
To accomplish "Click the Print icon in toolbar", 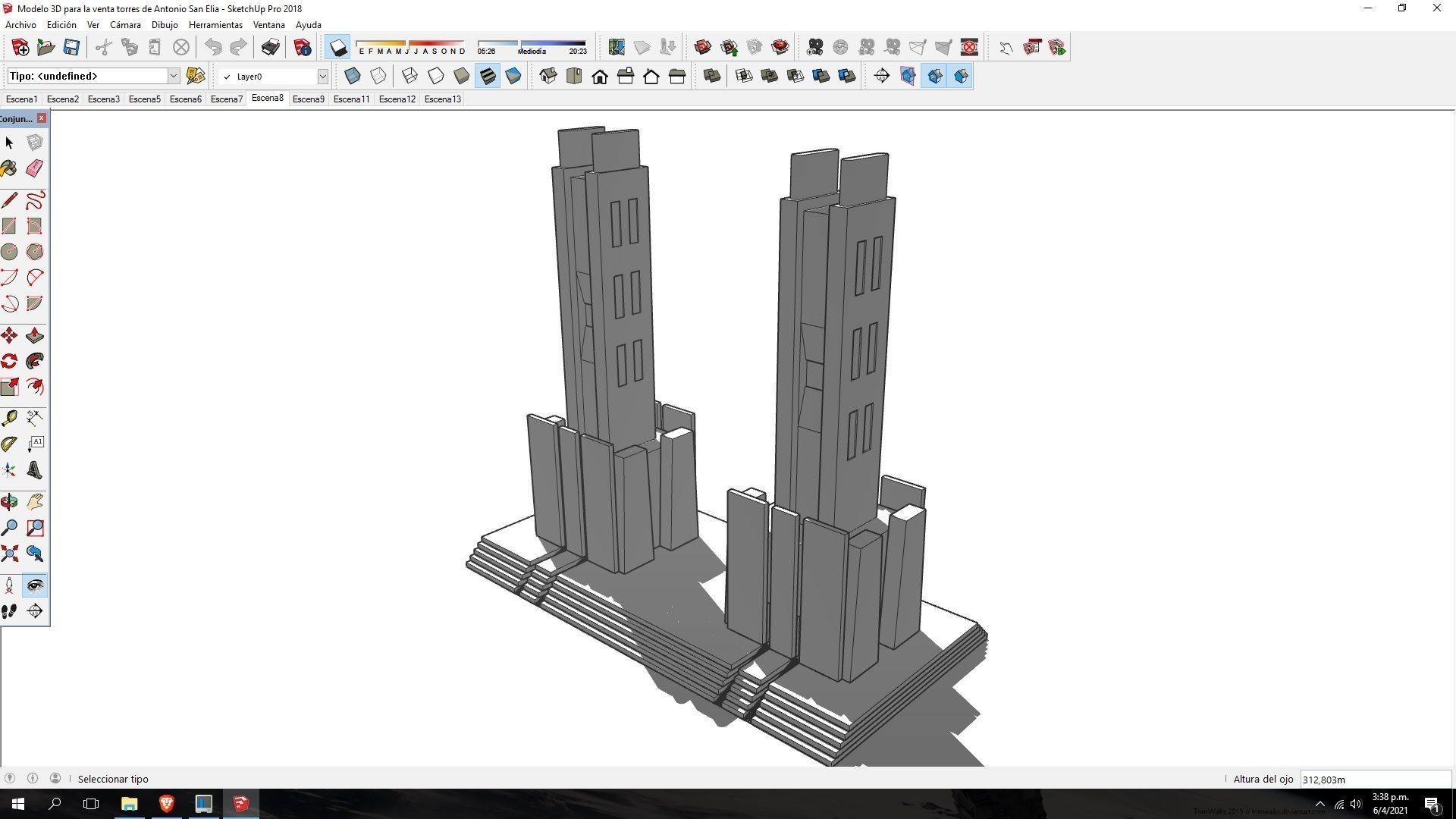I will (271, 48).
